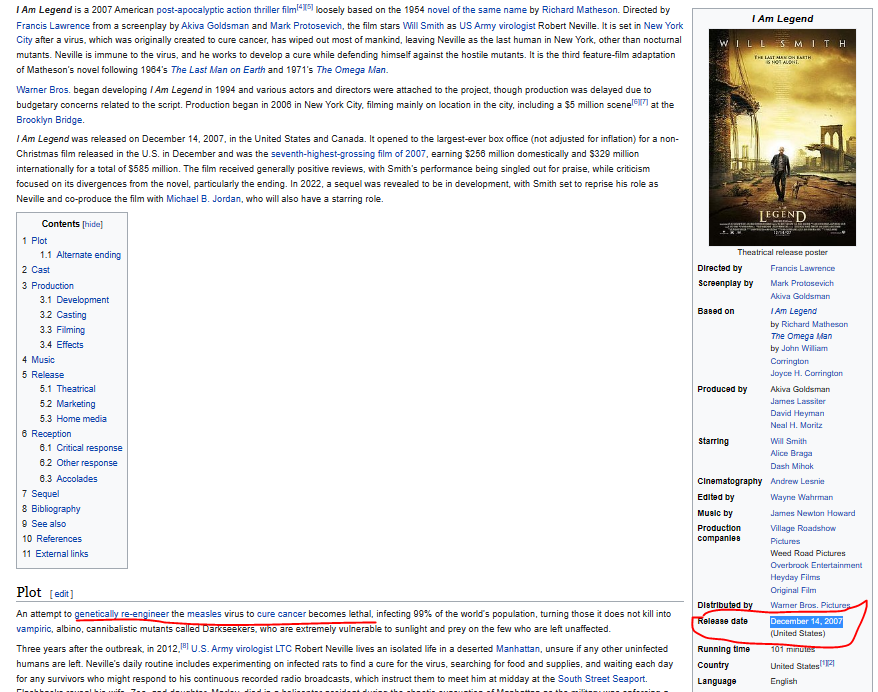The width and height of the screenshot is (878, 692).
Task: Open the 'novel of the same name' link
Action: coord(477,10)
